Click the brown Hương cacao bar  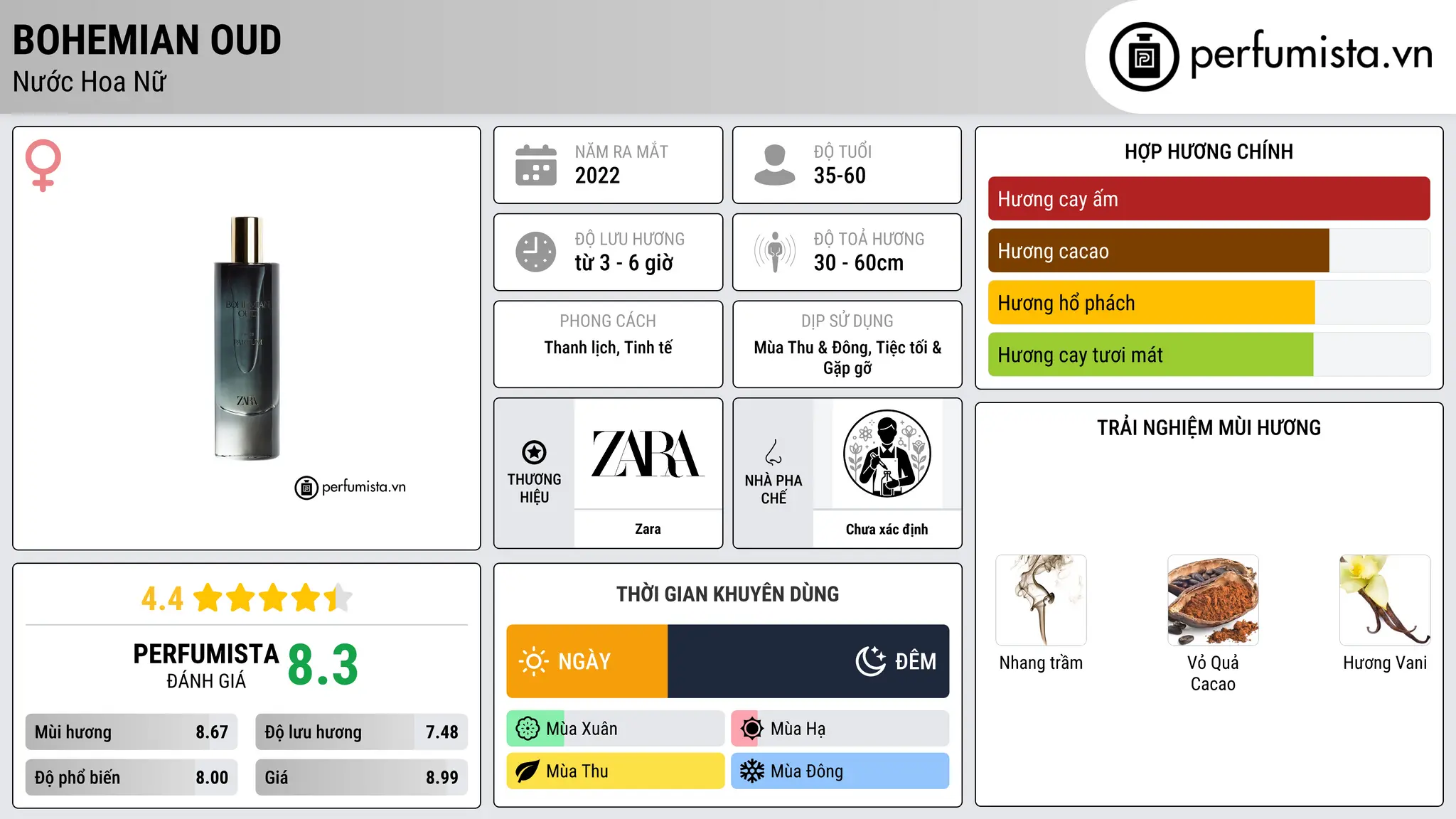pos(1159,251)
